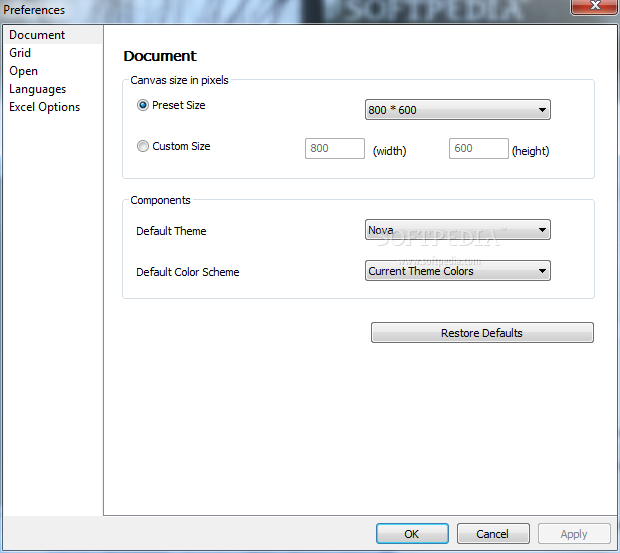620x553 pixels.
Task: Click the custom width input field
Action: [335, 148]
